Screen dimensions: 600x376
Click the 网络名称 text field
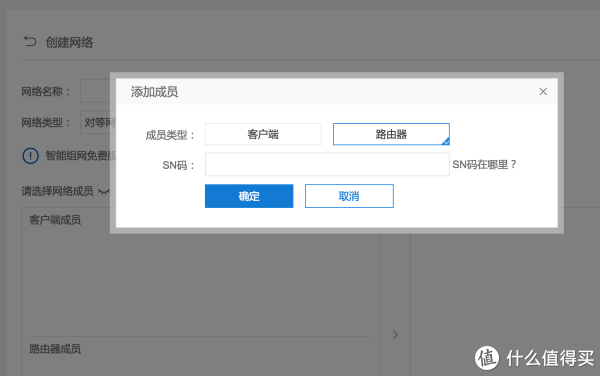[98, 91]
